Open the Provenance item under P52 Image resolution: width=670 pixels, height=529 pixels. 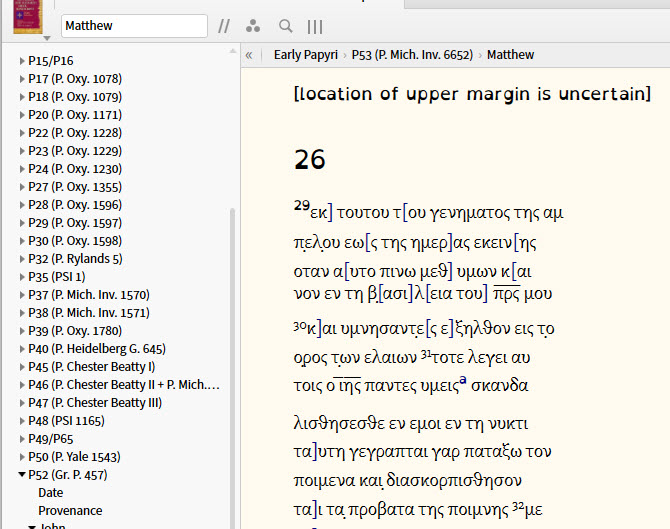pos(70,511)
